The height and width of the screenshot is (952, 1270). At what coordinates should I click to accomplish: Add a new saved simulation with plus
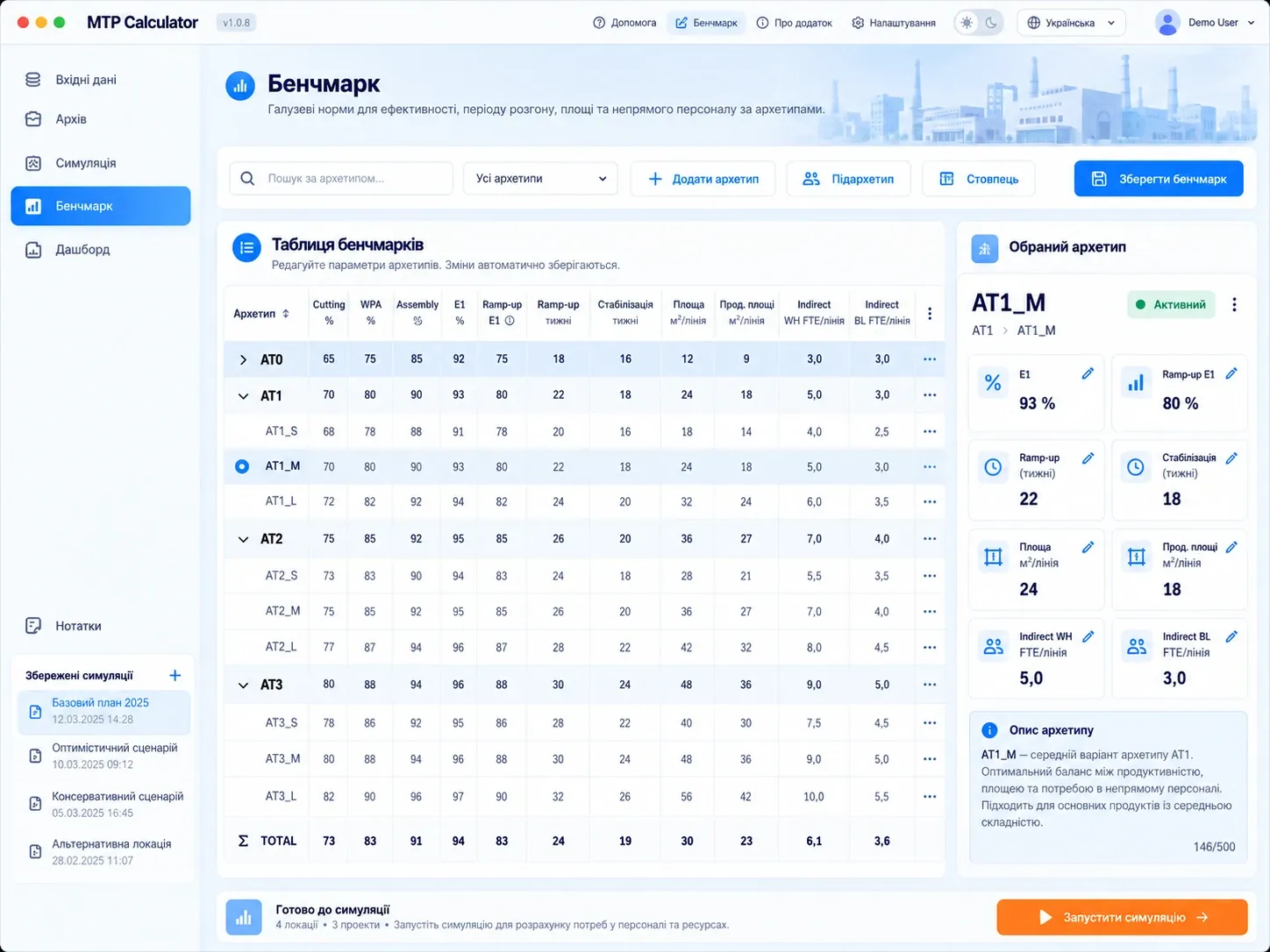[175, 675]
